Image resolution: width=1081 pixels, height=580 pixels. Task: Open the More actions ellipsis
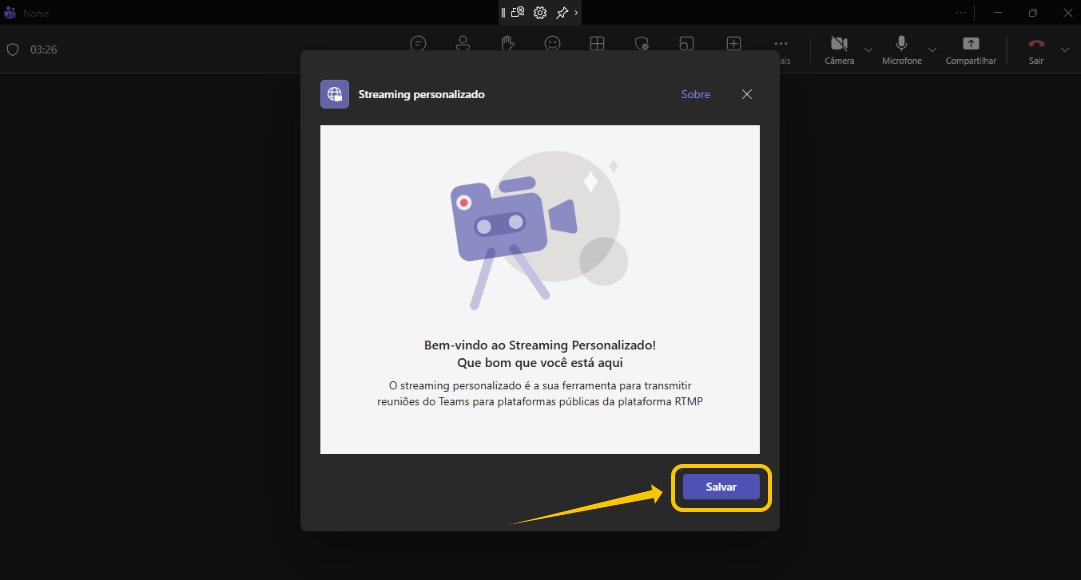tap(780, 43)
